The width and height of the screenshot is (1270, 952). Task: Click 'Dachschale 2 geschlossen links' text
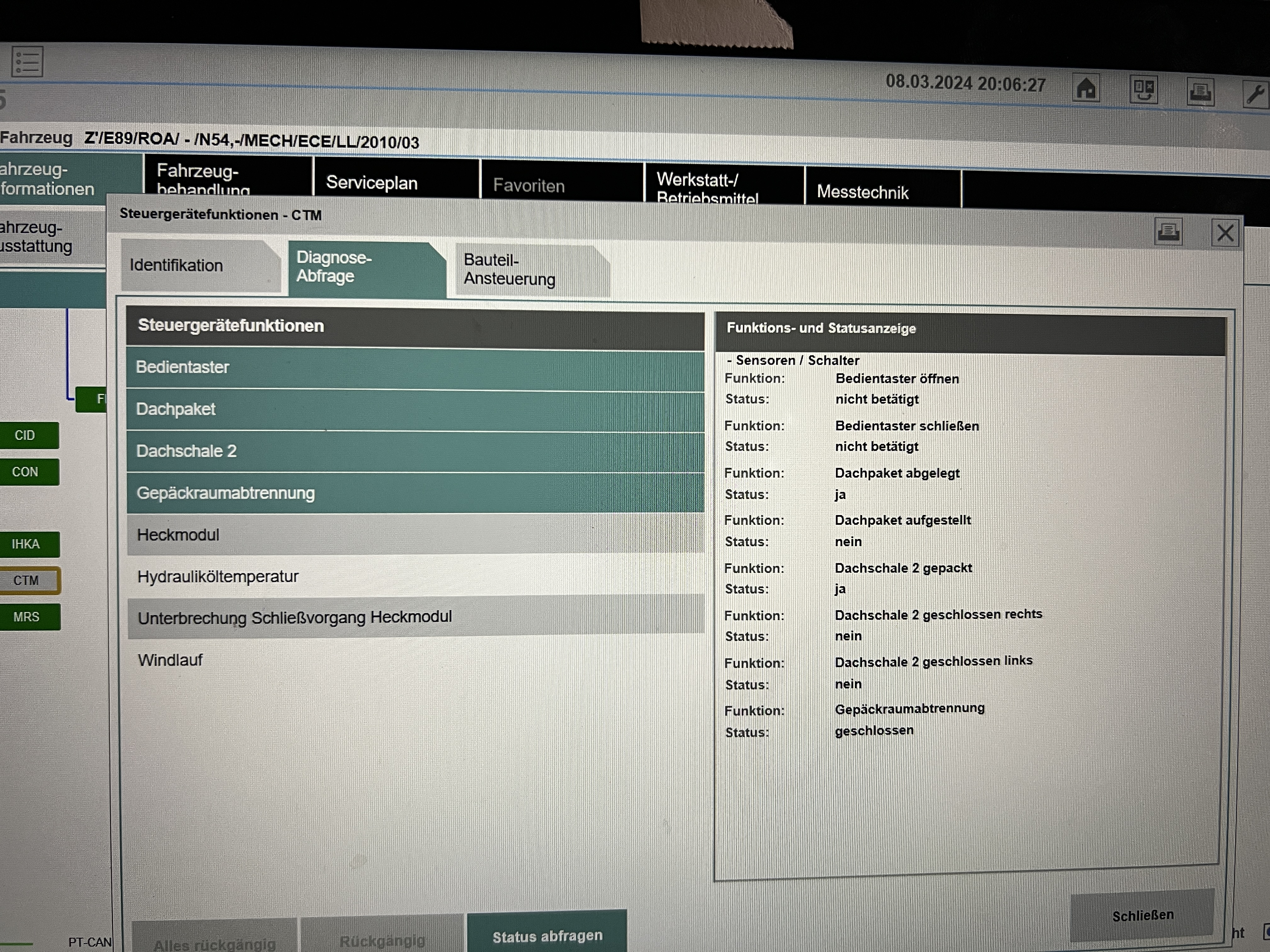coord(934,662)
